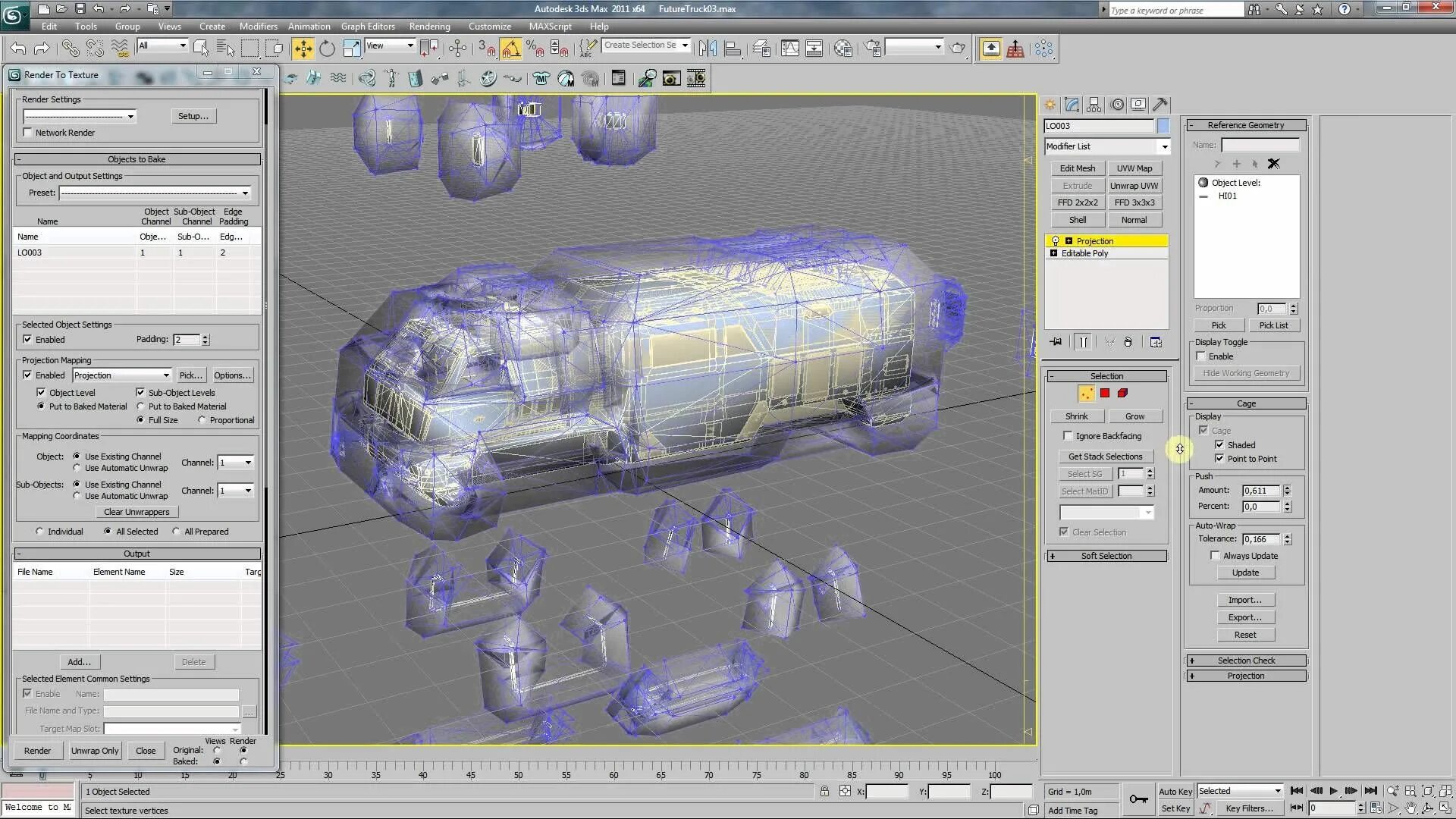Select Vertex sub-object level in Selection rollout
1456x819 pixels.
click(1087, 394)
